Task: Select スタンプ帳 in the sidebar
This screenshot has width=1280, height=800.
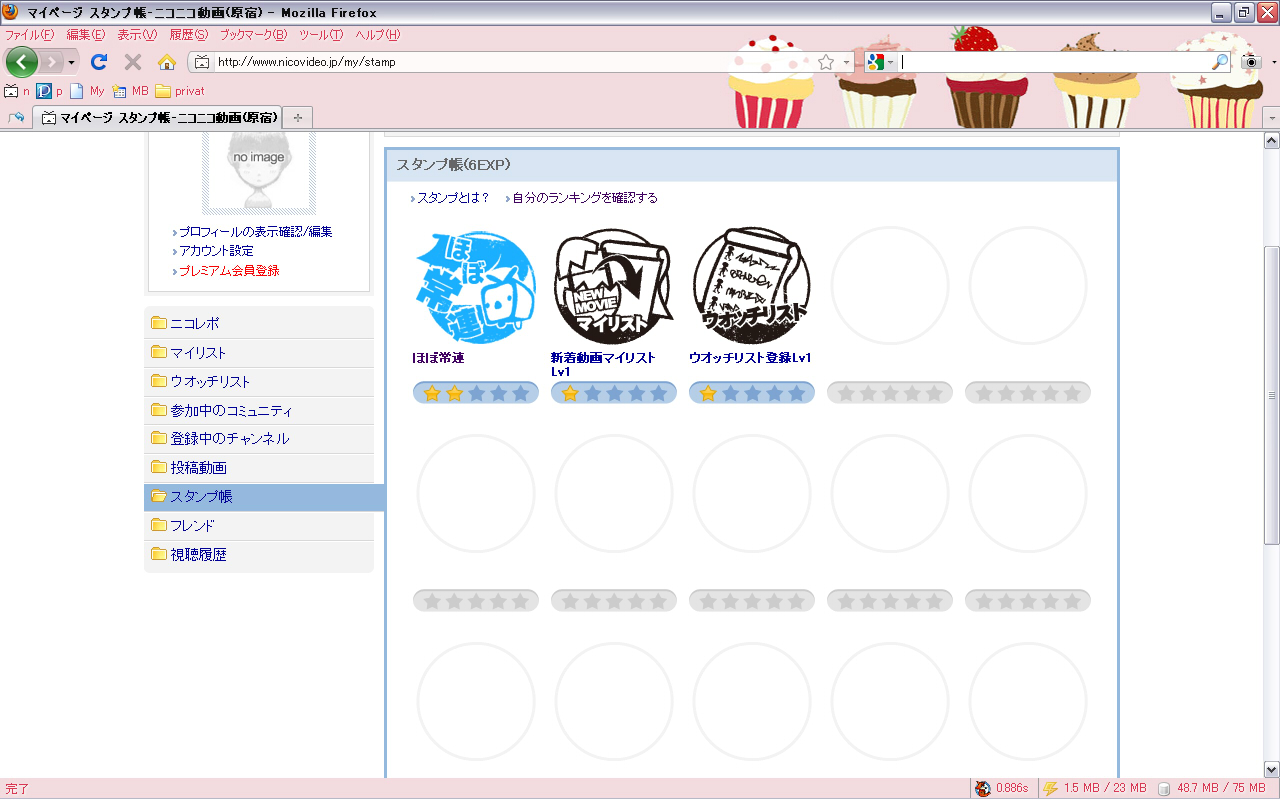Action: click(264, 497)
